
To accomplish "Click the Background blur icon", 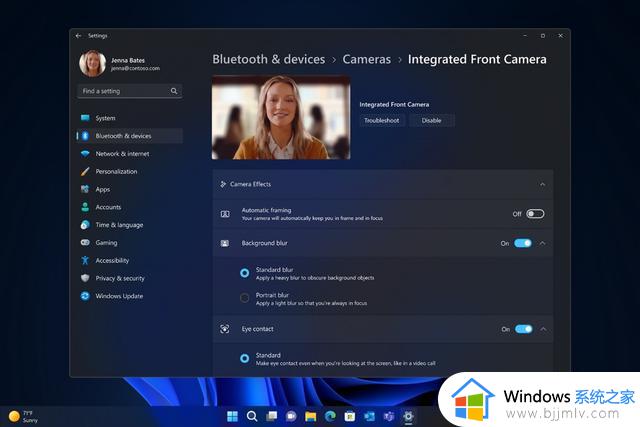I will 225,243.
